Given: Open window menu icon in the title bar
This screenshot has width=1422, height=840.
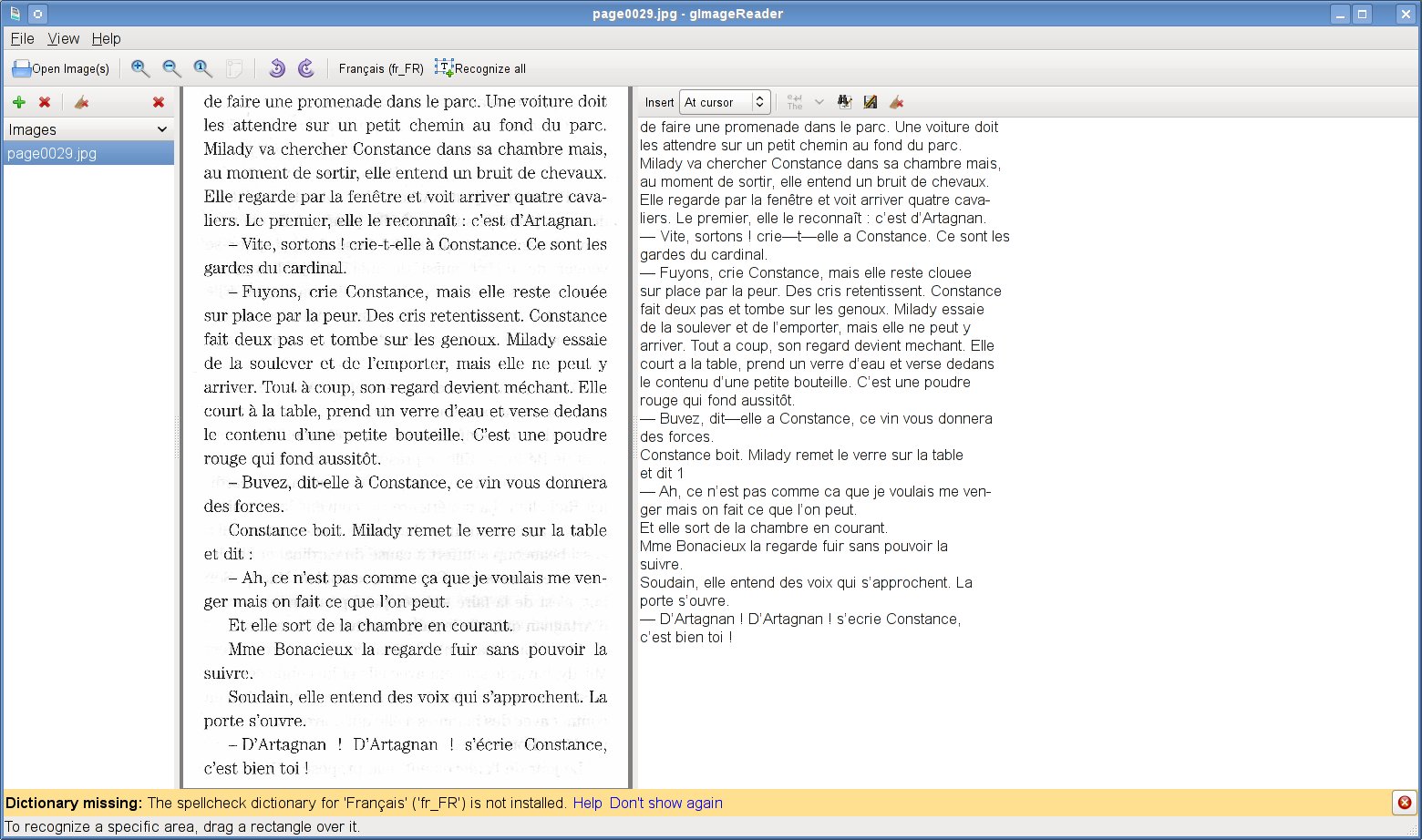Looking at the screenshot, I should (x=14, y=14).
